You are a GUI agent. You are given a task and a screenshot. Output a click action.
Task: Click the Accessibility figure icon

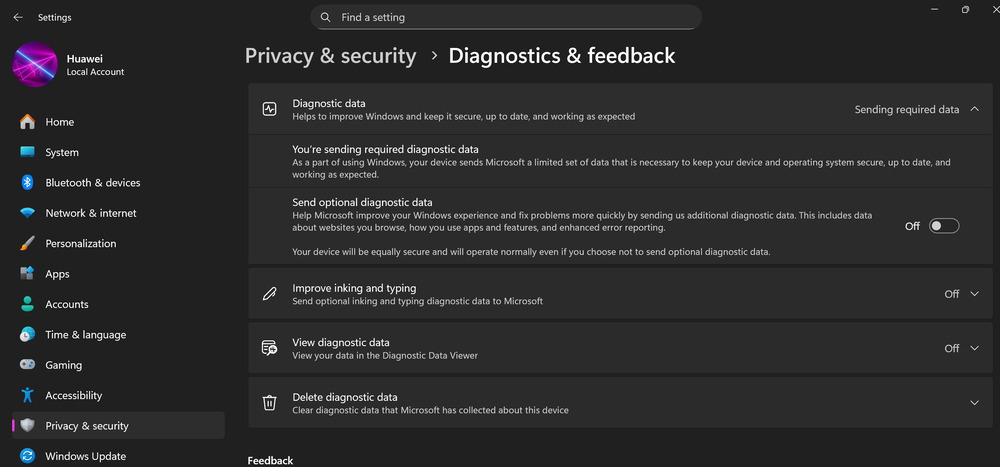(x=27, y=395)
